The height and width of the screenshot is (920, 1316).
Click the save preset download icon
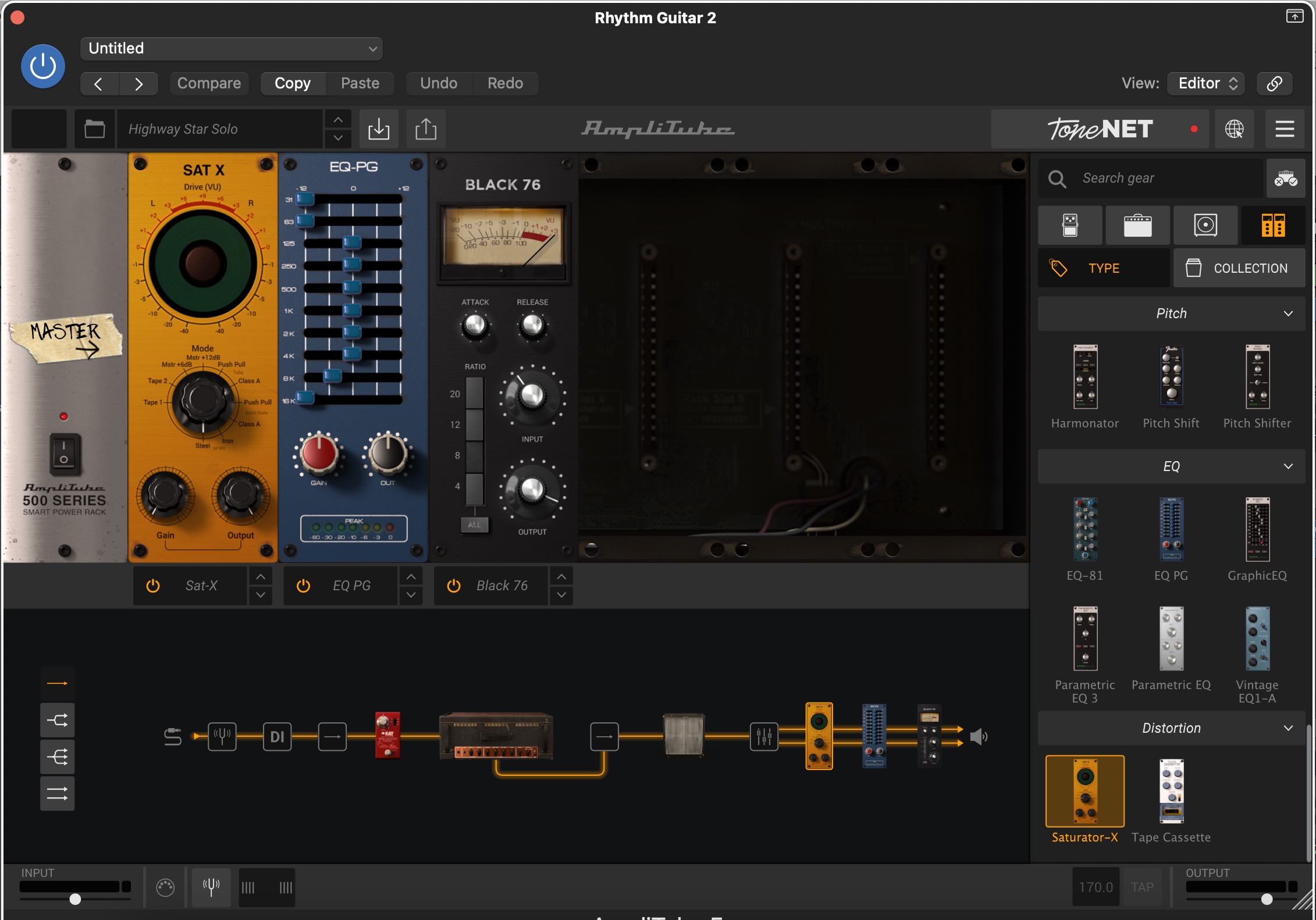379,129
